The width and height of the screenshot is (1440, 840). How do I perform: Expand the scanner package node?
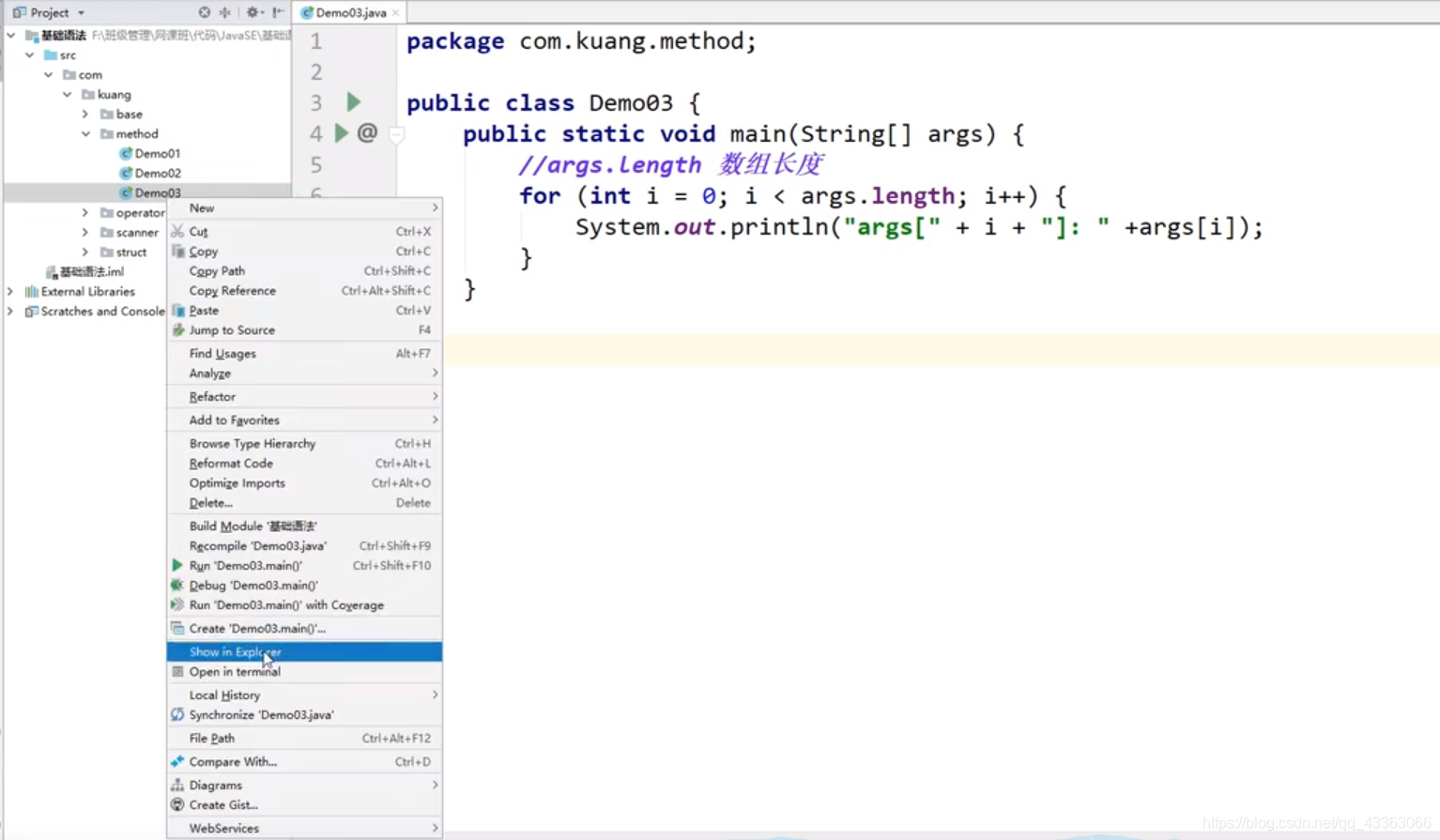click(x=85, y=232)
